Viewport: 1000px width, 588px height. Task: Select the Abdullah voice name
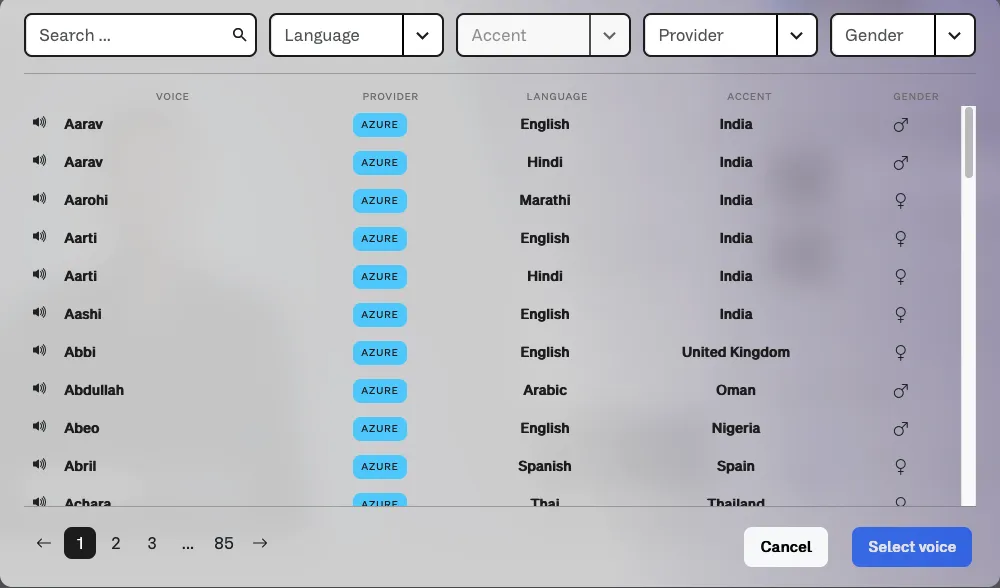(x=94, y=390)
